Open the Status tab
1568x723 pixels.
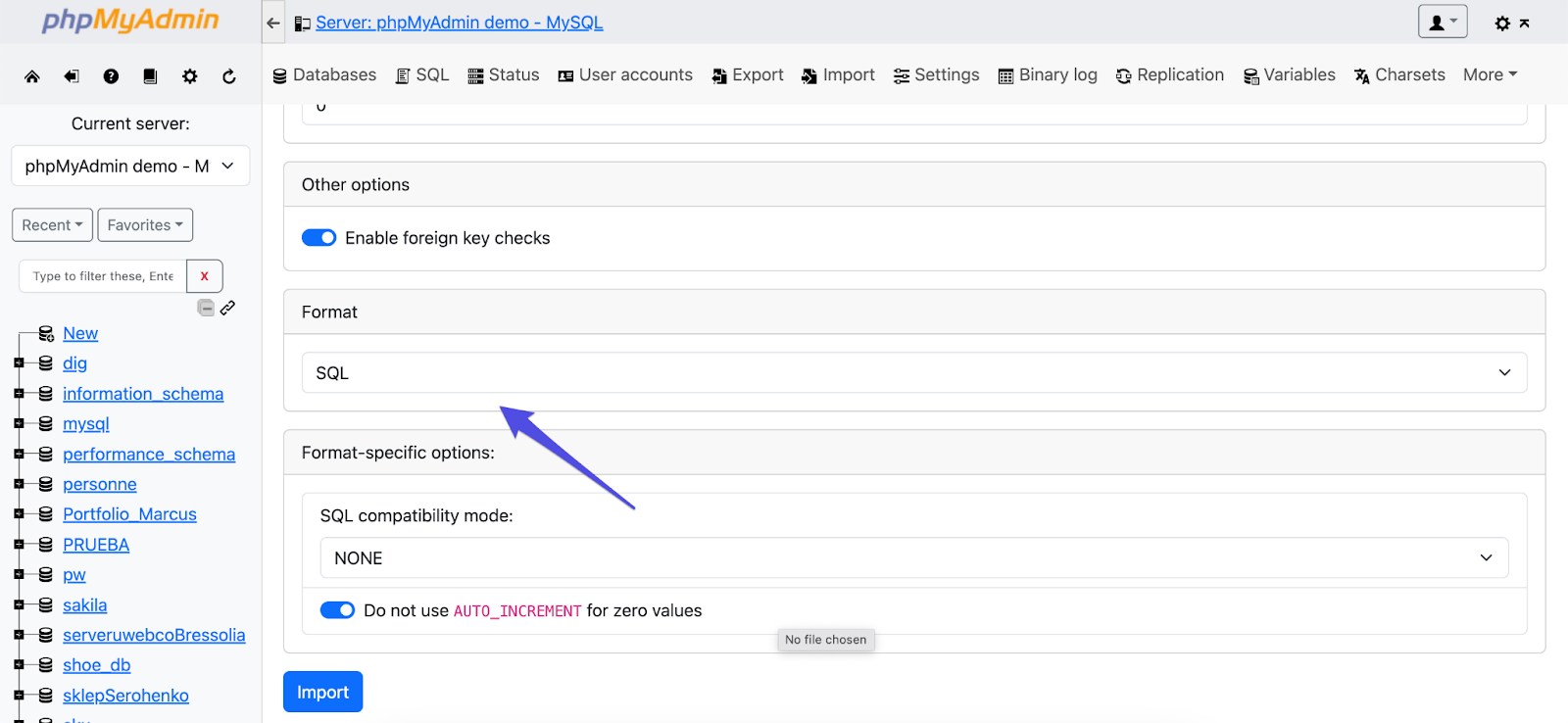pyautogui.click(x=504, y=74)
